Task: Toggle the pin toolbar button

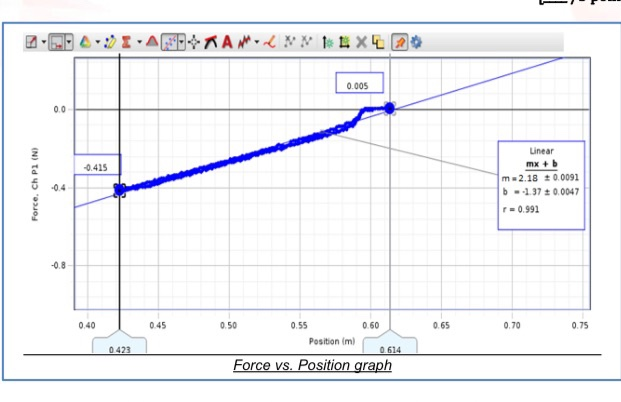Action: (400, 42)
